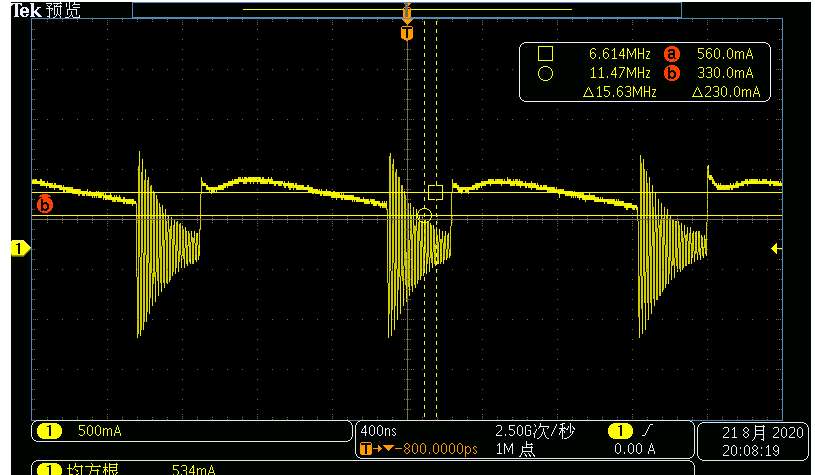Click the red cursor b badge in readout
Image resolution: width=815 pixels, height=475 pixels.
click(x=672, y=73)
